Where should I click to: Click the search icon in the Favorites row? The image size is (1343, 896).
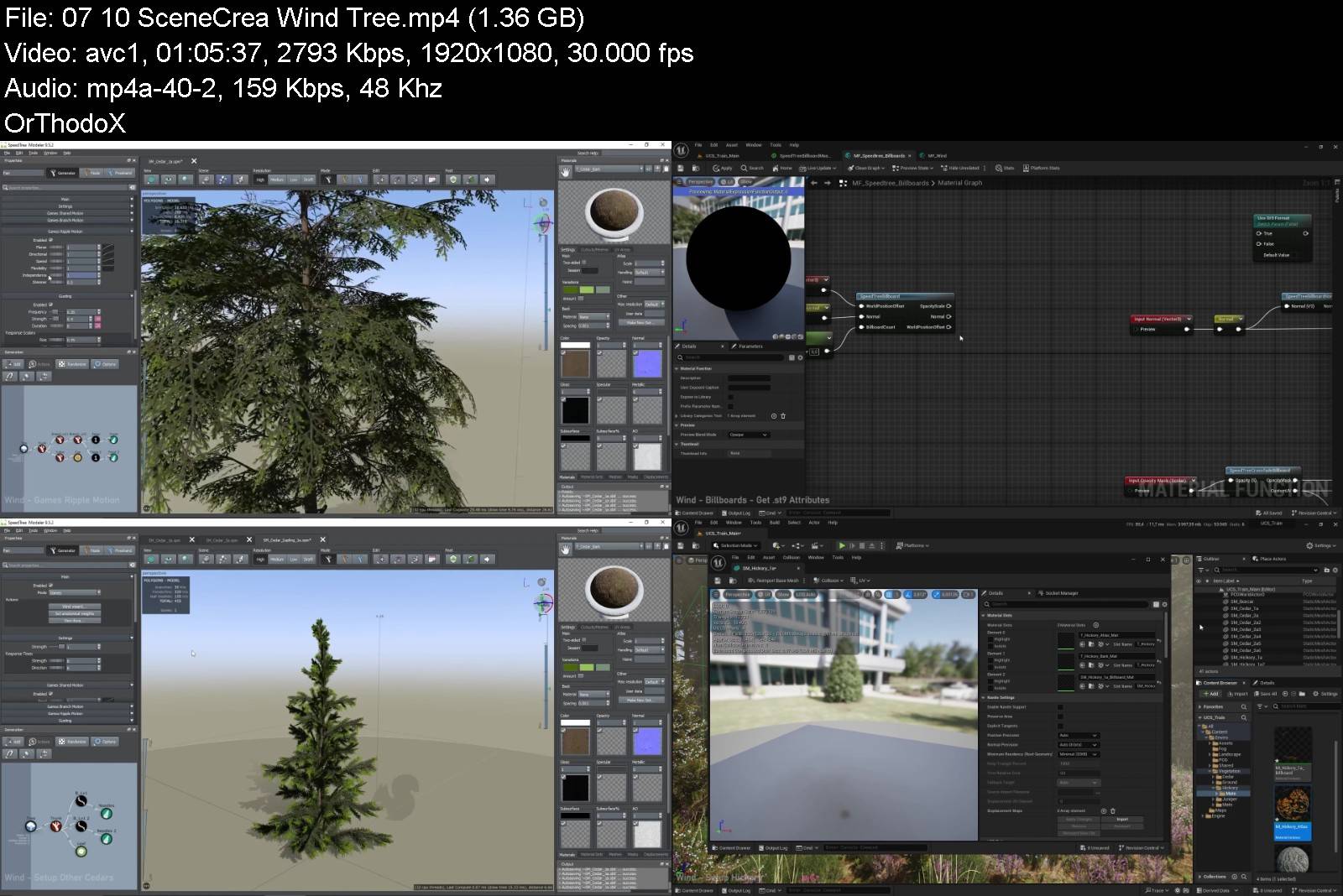(x=1244, y=706)
